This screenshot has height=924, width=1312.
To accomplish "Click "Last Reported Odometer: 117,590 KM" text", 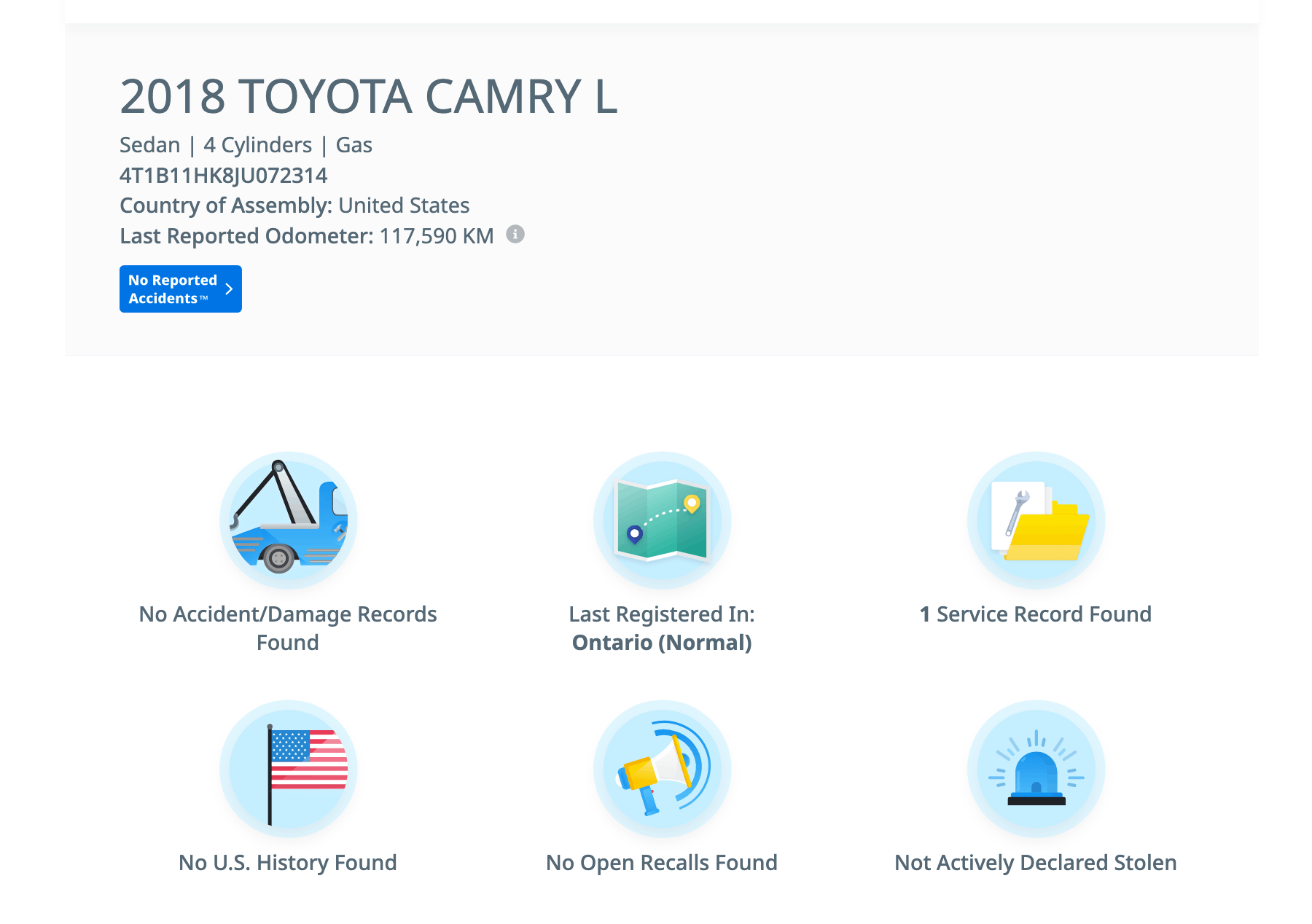I will coord(307,236).
